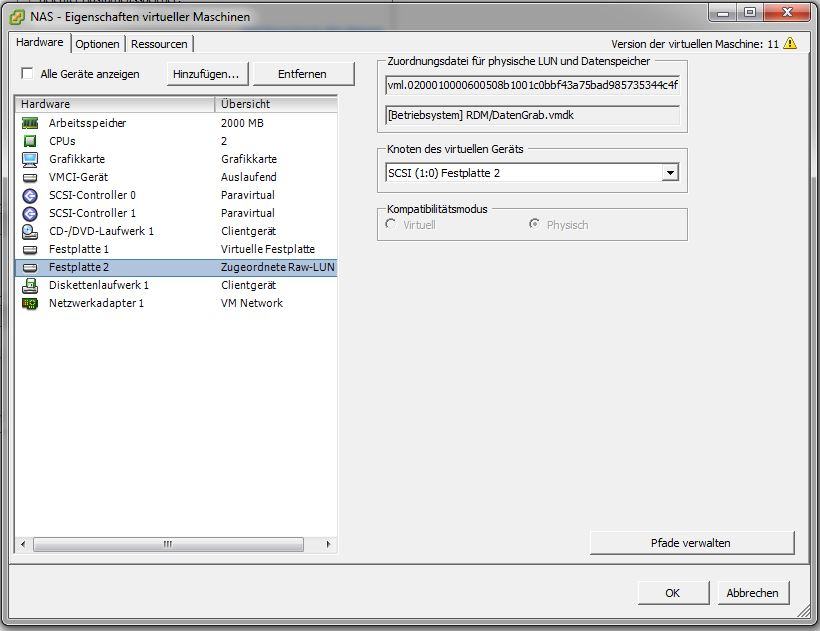Image resolution: width=820 pixels, height=631 pixels.
Task: Click the Entfernen button
Action: coord(303,74)
